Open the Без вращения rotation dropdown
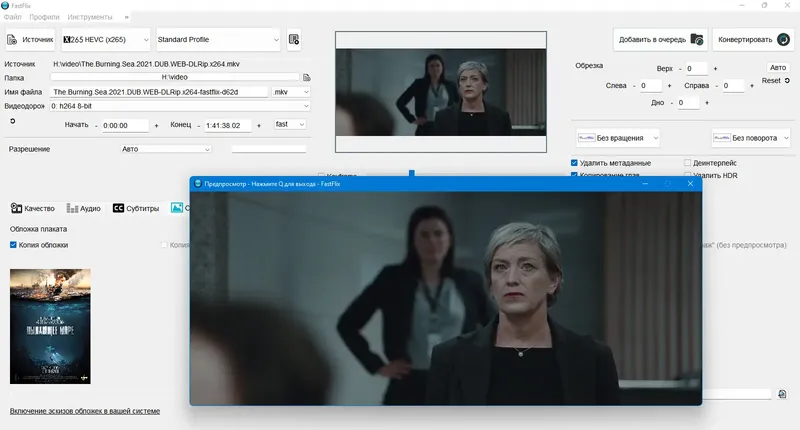 tap(618, 138)
